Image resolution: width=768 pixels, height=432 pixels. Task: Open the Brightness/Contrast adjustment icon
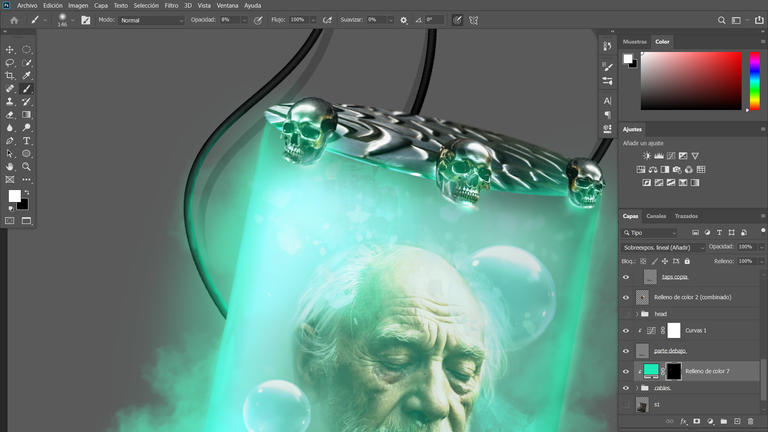[647, 156]
